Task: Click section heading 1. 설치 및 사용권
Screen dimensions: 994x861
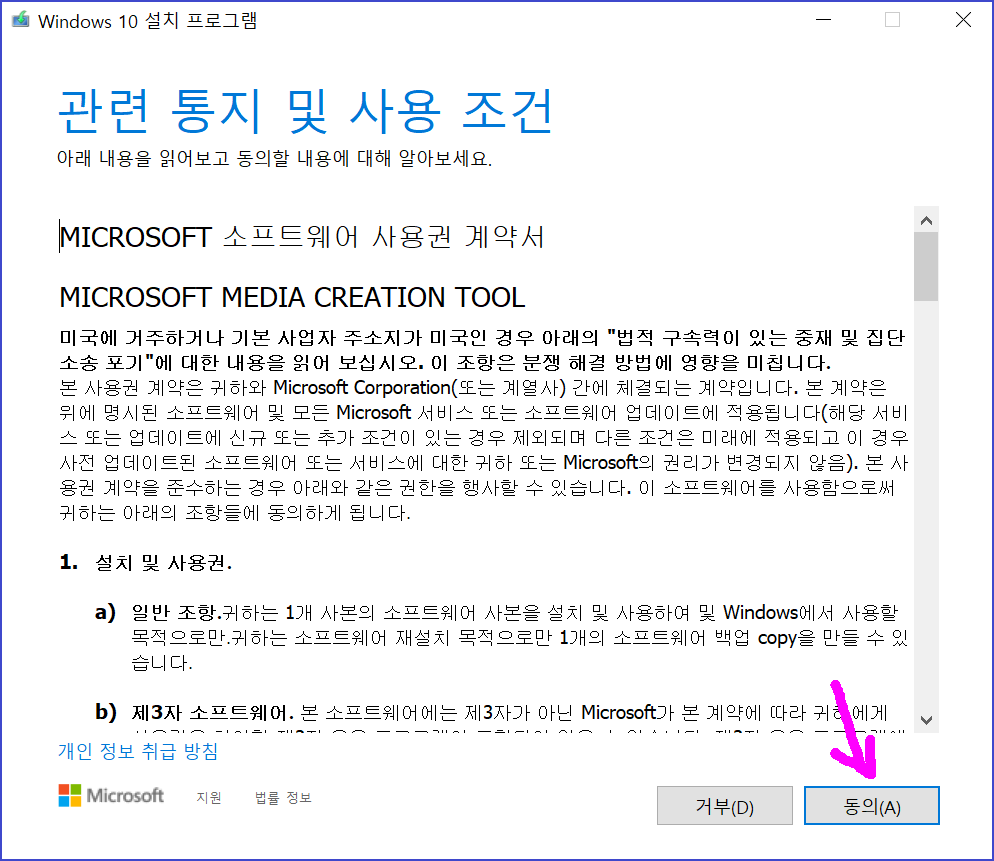Action: [146, 562]
